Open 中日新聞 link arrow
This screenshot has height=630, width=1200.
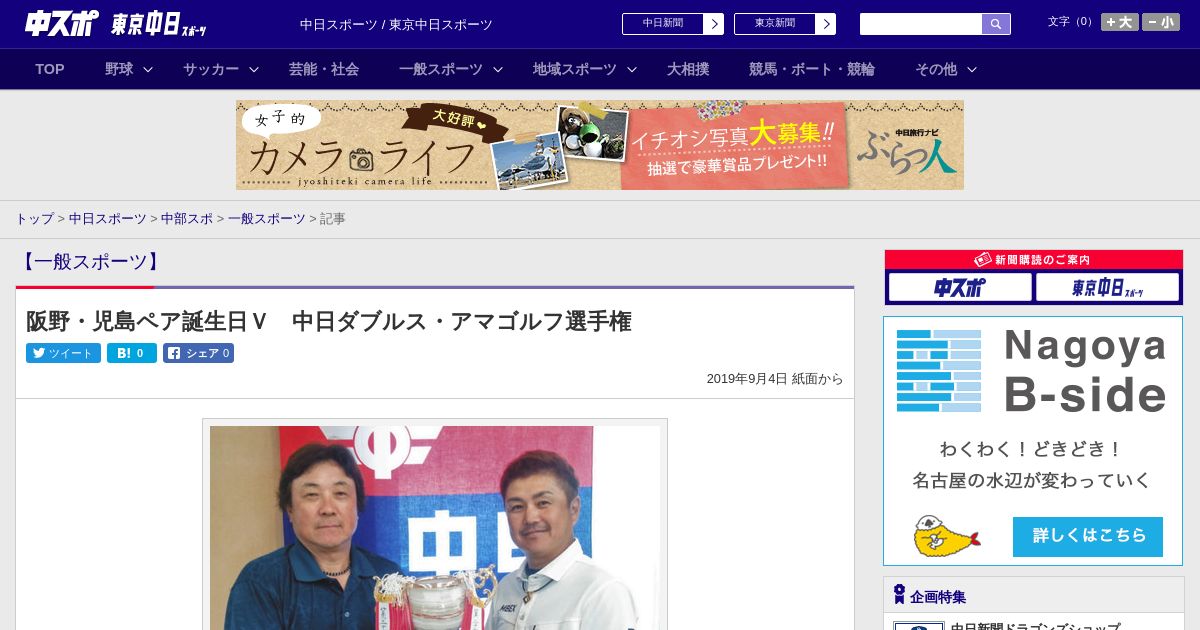click(713, 24)
